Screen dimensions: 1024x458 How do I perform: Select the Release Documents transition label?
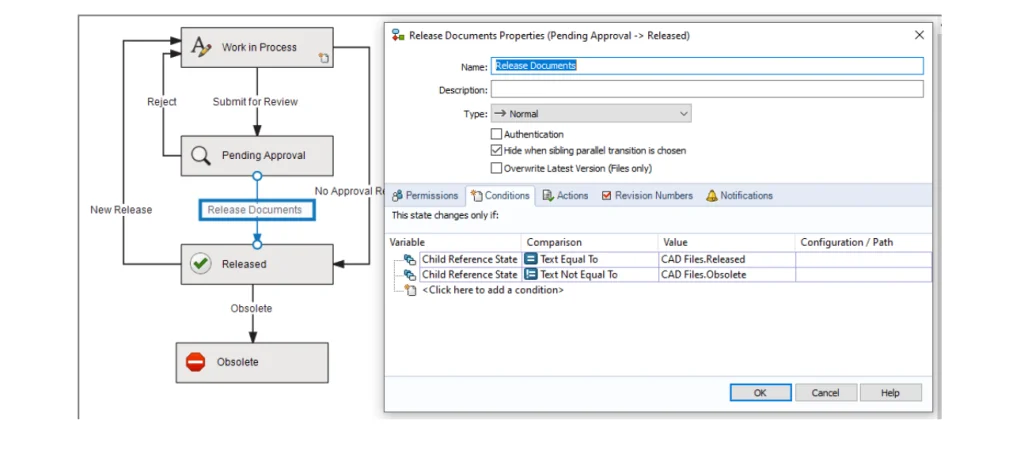coord(255,210)
